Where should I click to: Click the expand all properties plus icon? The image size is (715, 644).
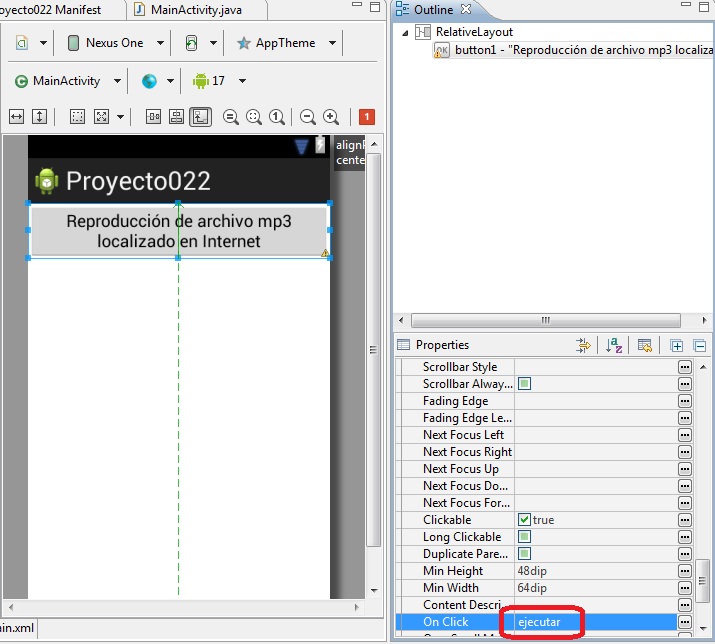(x=677, y=346)
